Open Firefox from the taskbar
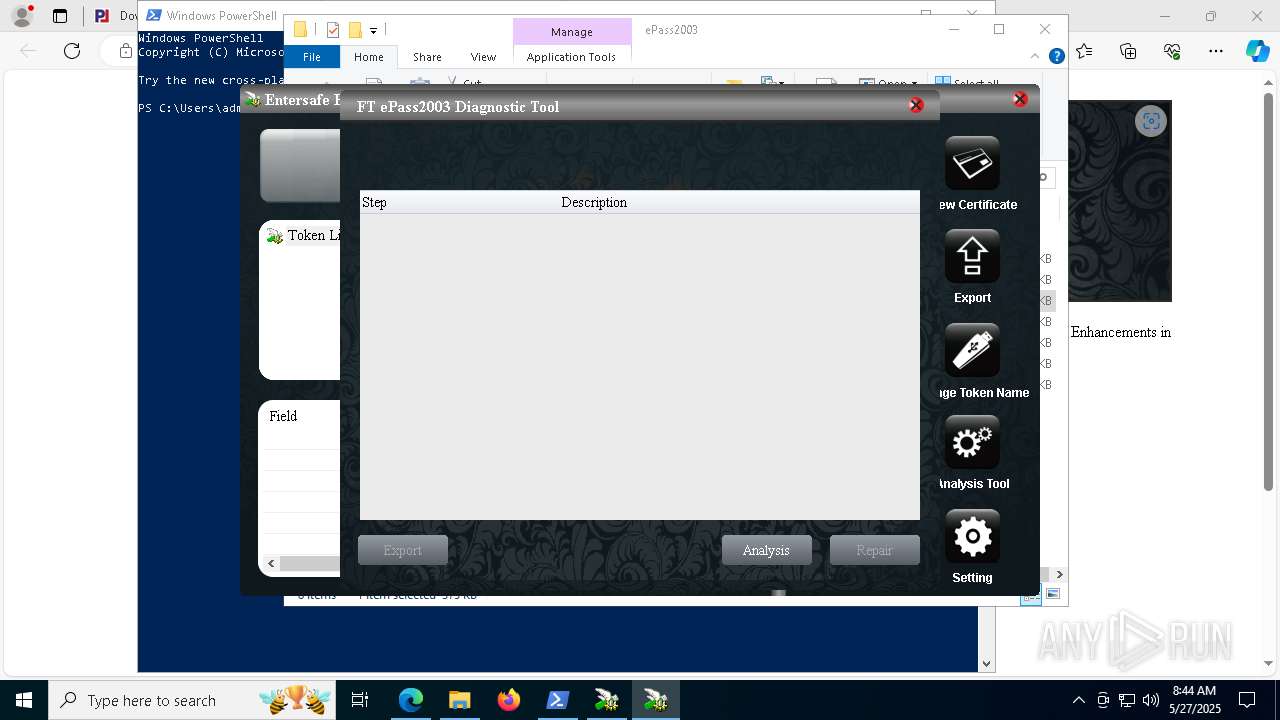Screen dimensions: 1280x720 (x=509, y=700)
